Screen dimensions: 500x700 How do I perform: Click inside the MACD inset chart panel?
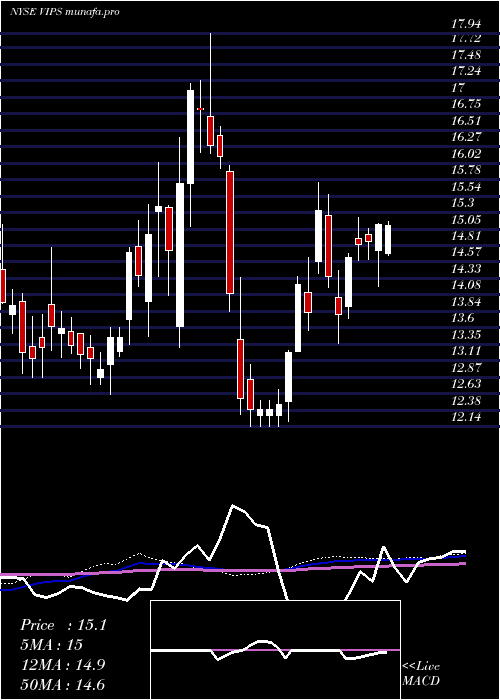(x=275, y=650)
